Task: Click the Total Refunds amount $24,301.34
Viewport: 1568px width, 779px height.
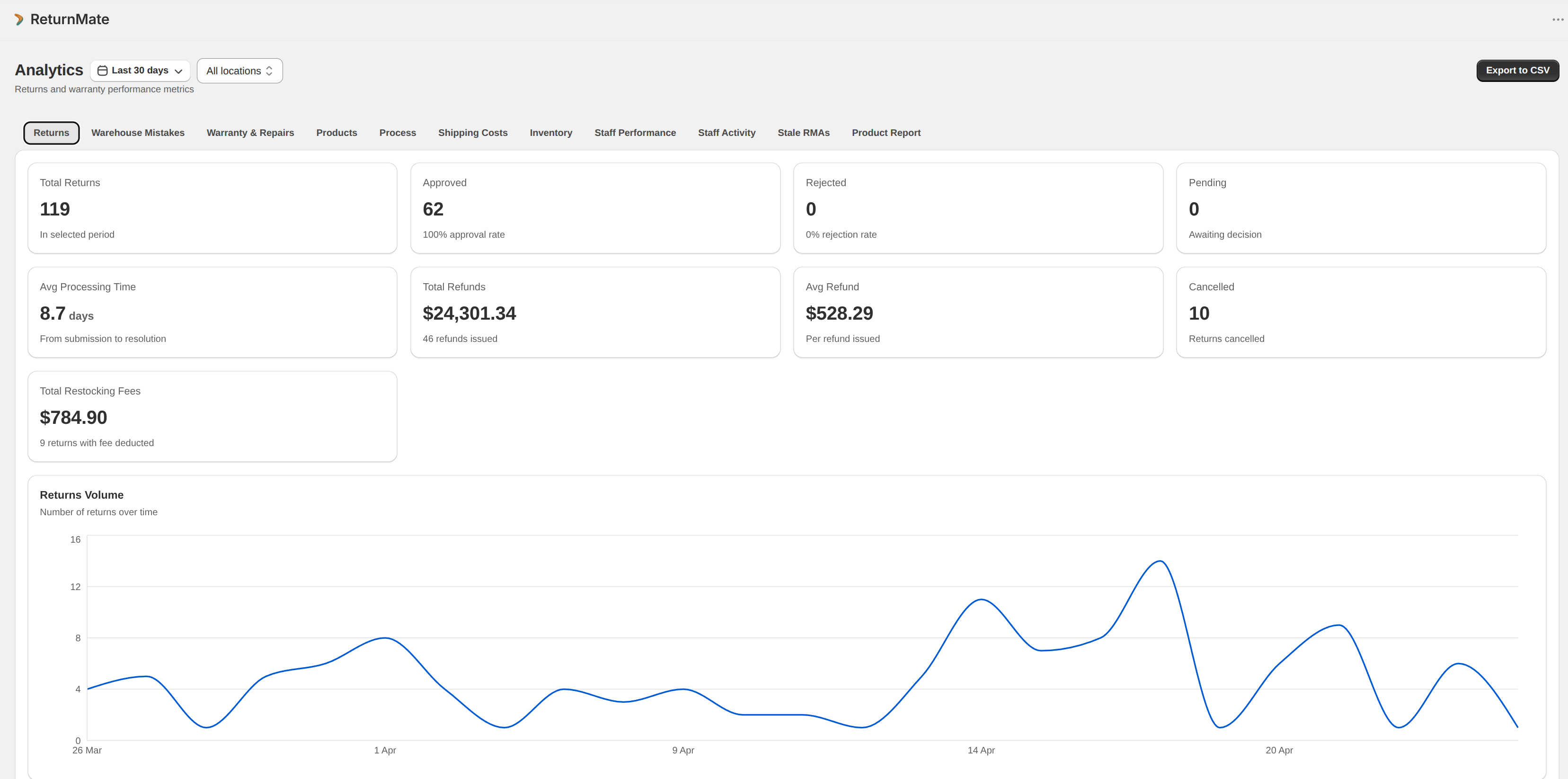Action: coord(470,313)
